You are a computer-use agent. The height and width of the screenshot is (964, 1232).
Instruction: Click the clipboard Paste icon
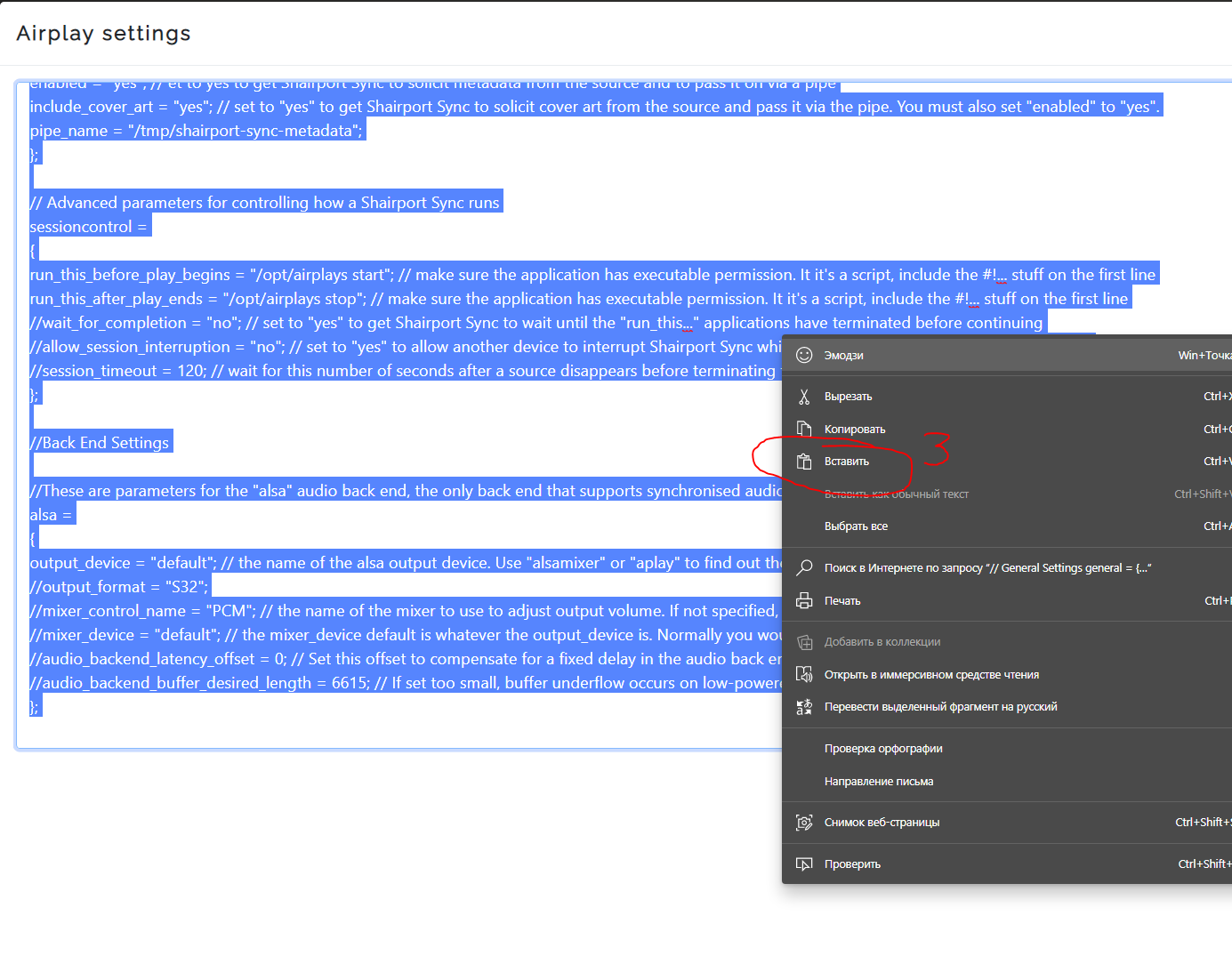coord(804,462)
